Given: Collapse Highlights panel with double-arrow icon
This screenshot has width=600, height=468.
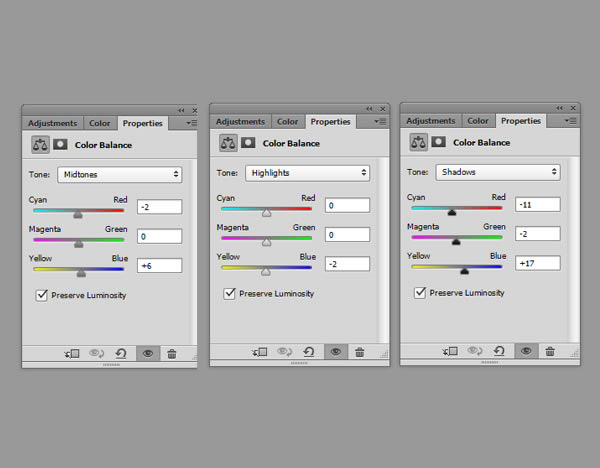Looking at the screenshot, I should [x=369, y=109].
